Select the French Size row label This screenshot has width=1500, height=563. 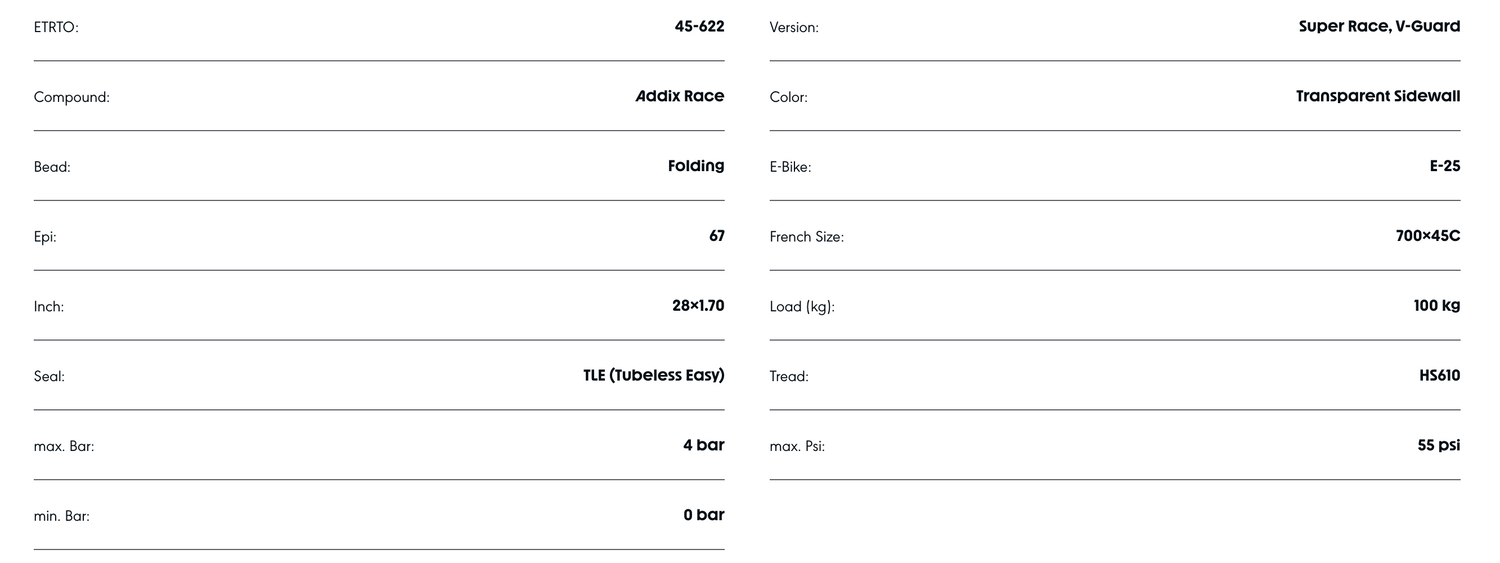click(x=807, y=237)
